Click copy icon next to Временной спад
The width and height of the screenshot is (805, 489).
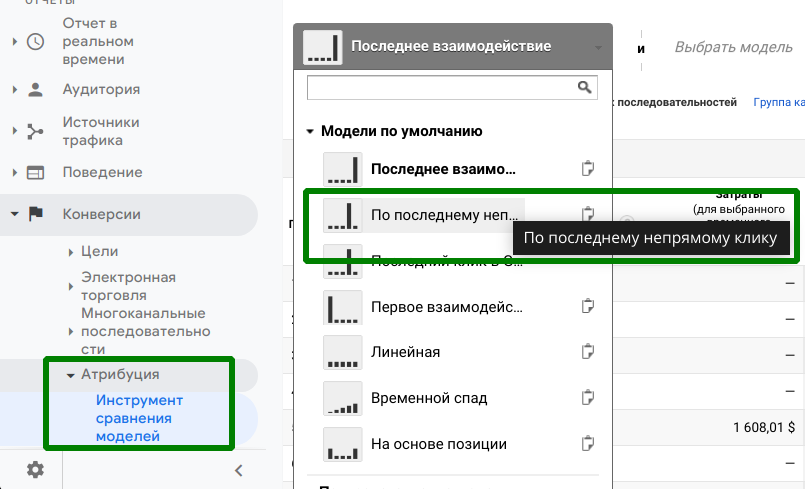click(589, 398)
